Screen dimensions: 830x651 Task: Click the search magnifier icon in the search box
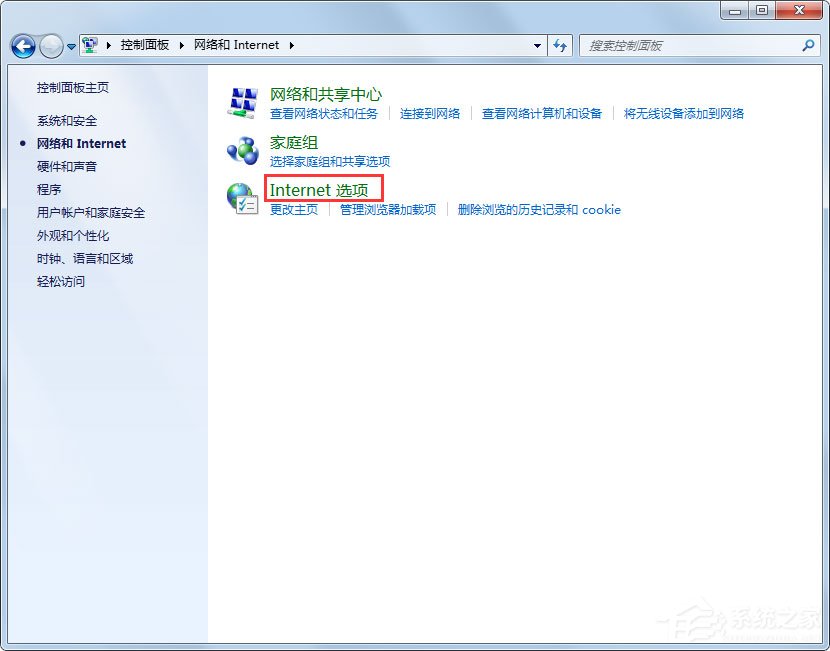coord(806,45)
